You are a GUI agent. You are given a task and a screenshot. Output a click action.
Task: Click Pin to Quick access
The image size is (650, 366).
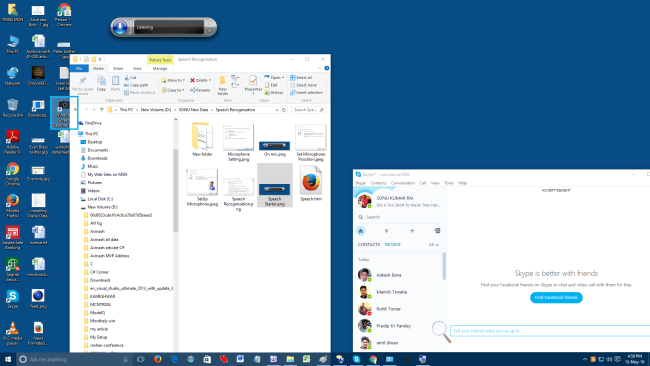pyautogui.click(x=82, y=85)
